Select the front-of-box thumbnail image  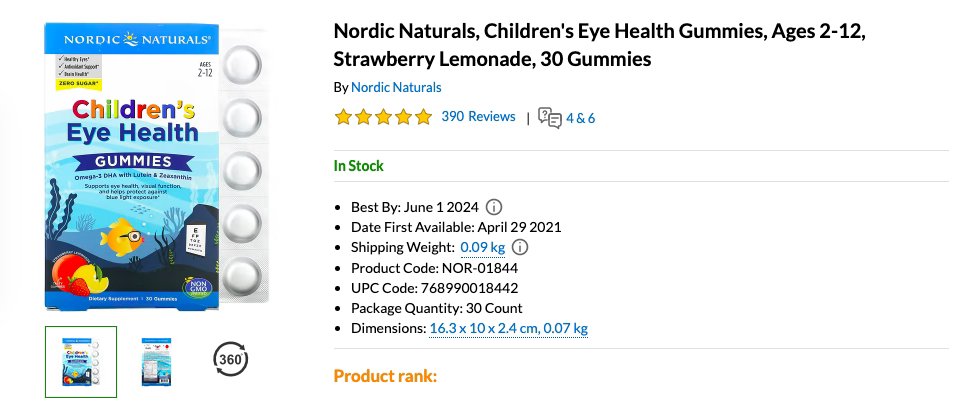click(x=81, y=361)
